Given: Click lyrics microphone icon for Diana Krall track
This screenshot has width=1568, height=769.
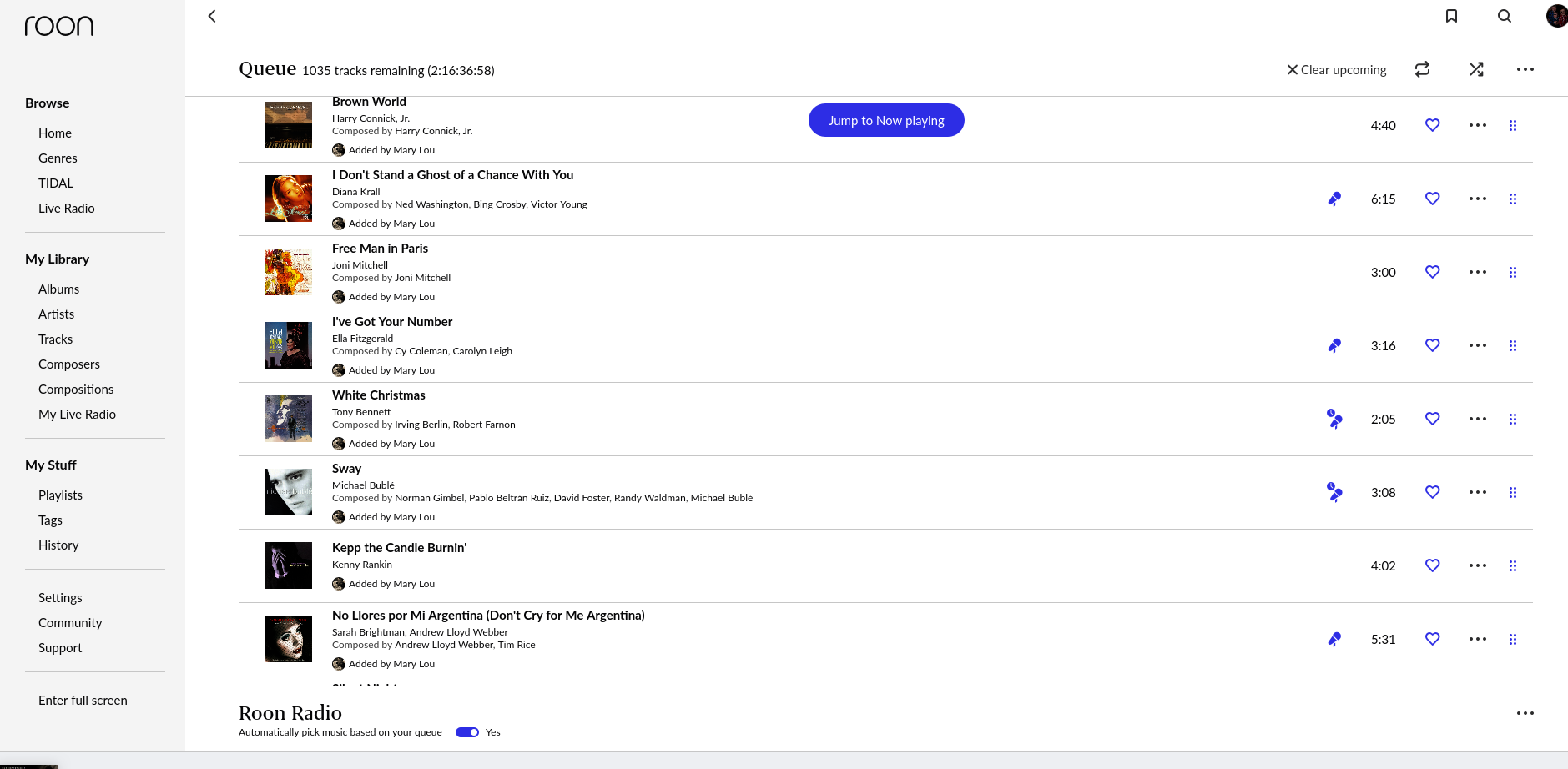Looking at the screenshot, I should (1334, 199).
